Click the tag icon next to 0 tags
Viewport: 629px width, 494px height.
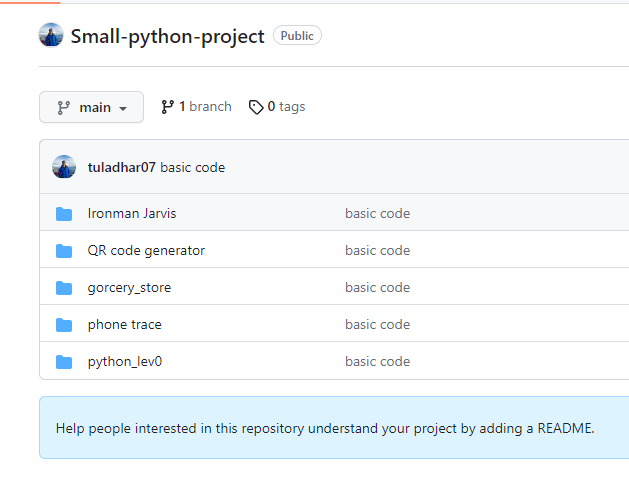256,107
